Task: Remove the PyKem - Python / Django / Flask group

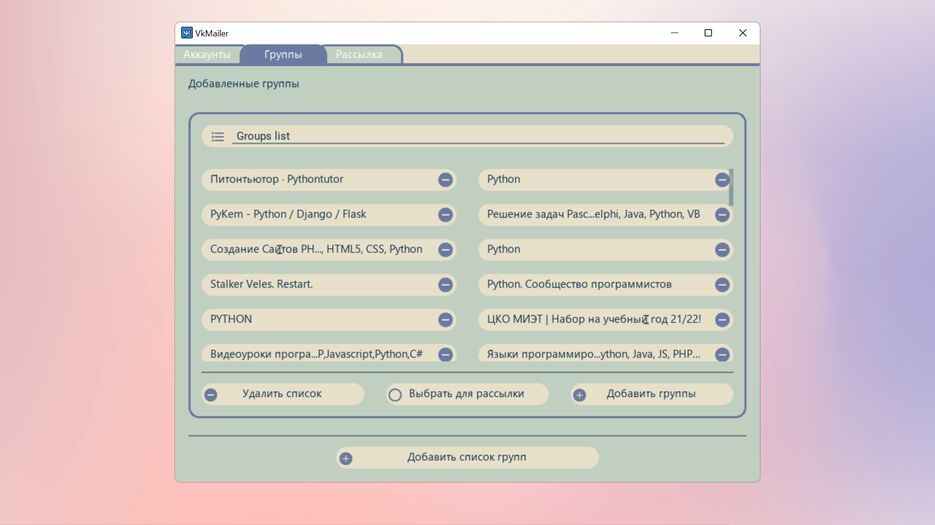Action: 445,215
